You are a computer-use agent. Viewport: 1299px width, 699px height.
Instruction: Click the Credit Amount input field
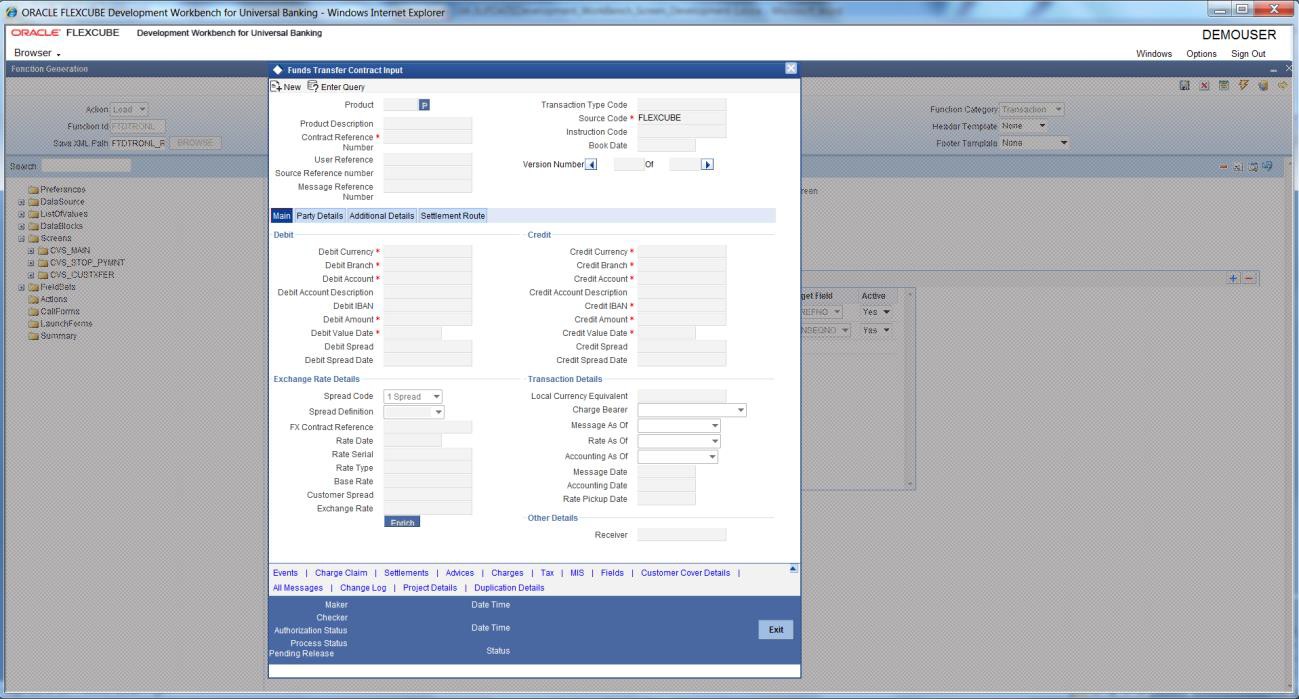click(x=682, y=319)
